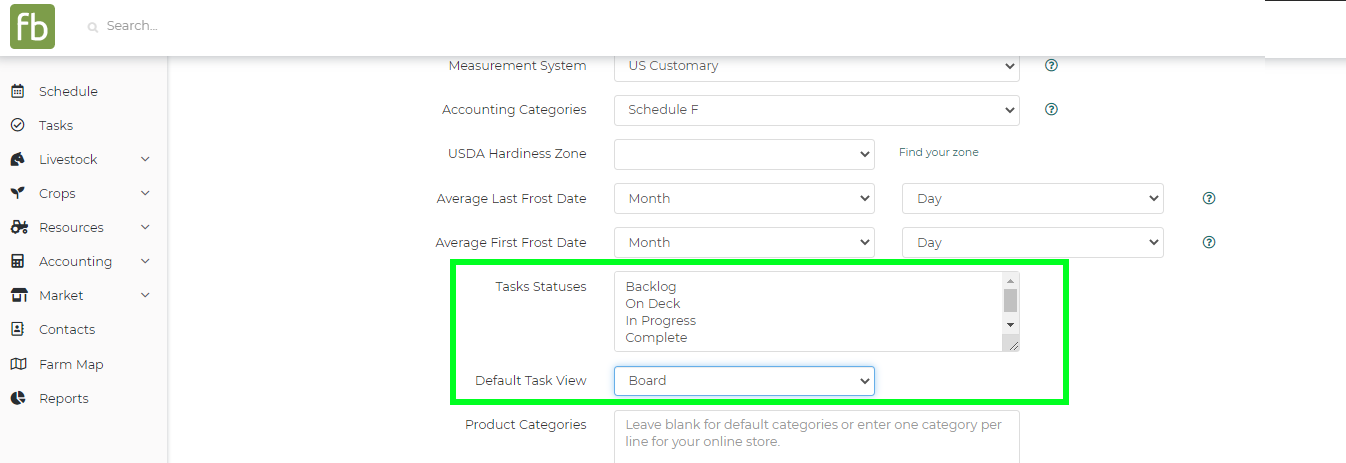Click the Reports pie chart icon
The width and height of the screenshot is (1346, 463).
[x=18, y=398]
